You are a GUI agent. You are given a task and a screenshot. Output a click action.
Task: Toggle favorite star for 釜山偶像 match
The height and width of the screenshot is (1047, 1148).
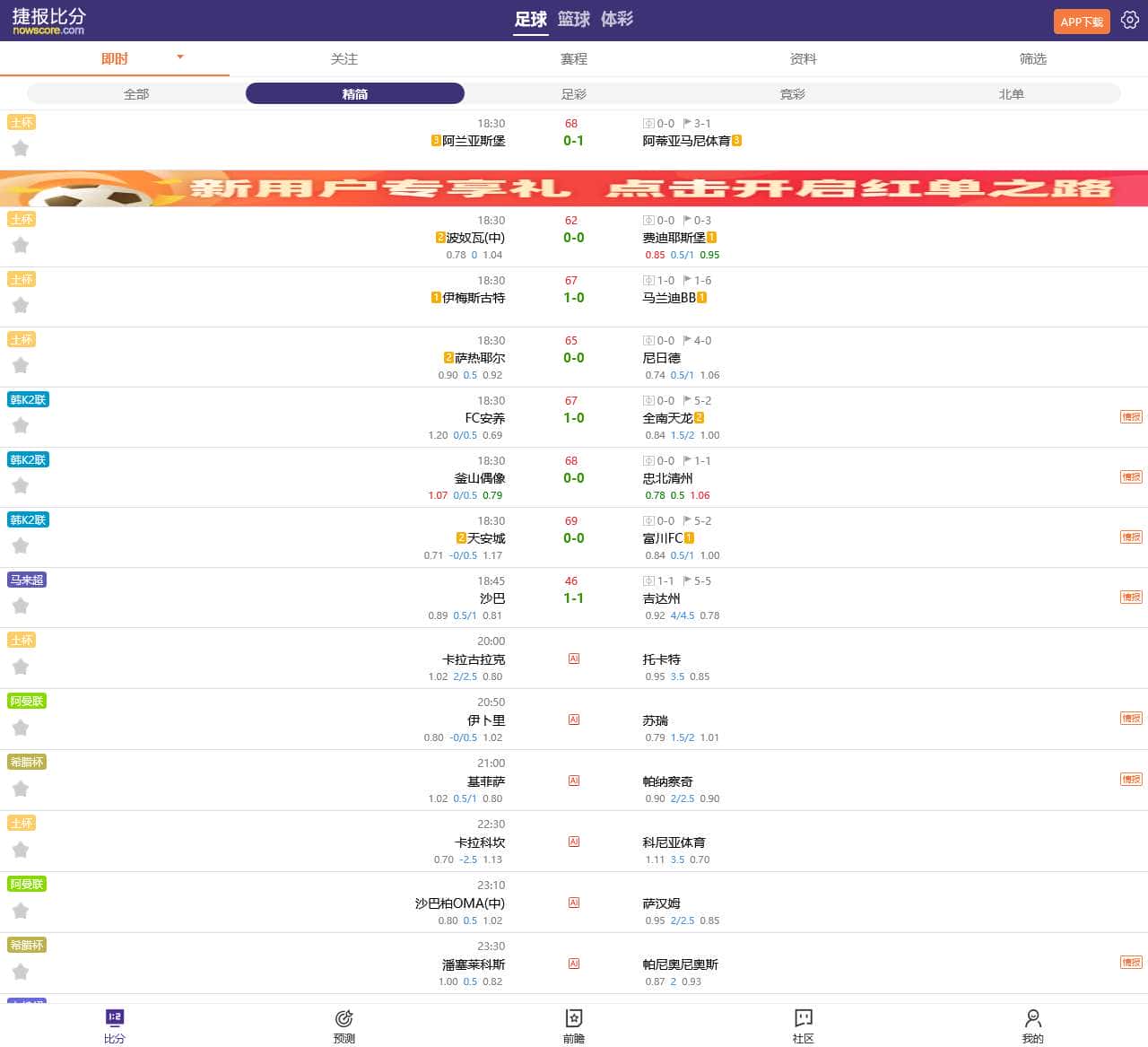[x=21, y=486]
